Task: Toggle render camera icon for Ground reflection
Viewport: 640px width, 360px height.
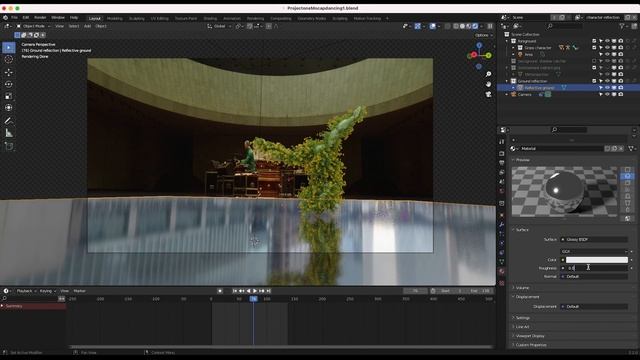Action: (x=620, y=81)
